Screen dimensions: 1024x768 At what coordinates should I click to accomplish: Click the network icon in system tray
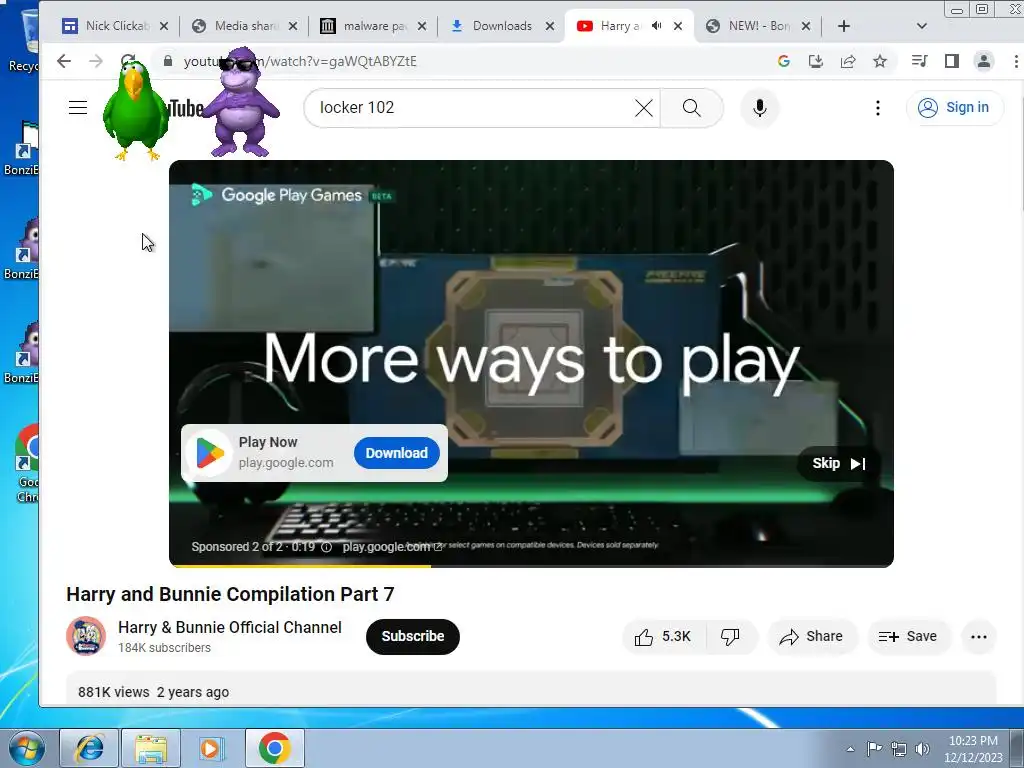pyautogui.click(x=899, y=749)
